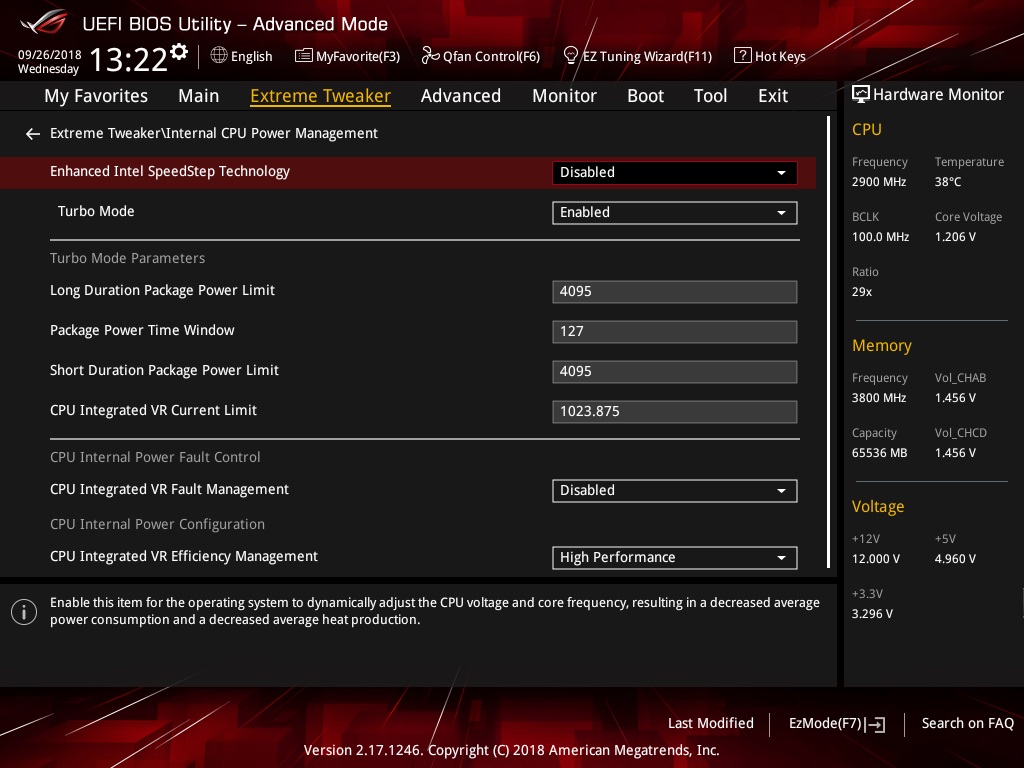Open the Advanced tab
This screenshot has height=768, width=1024.
click(x=461, y=96)
